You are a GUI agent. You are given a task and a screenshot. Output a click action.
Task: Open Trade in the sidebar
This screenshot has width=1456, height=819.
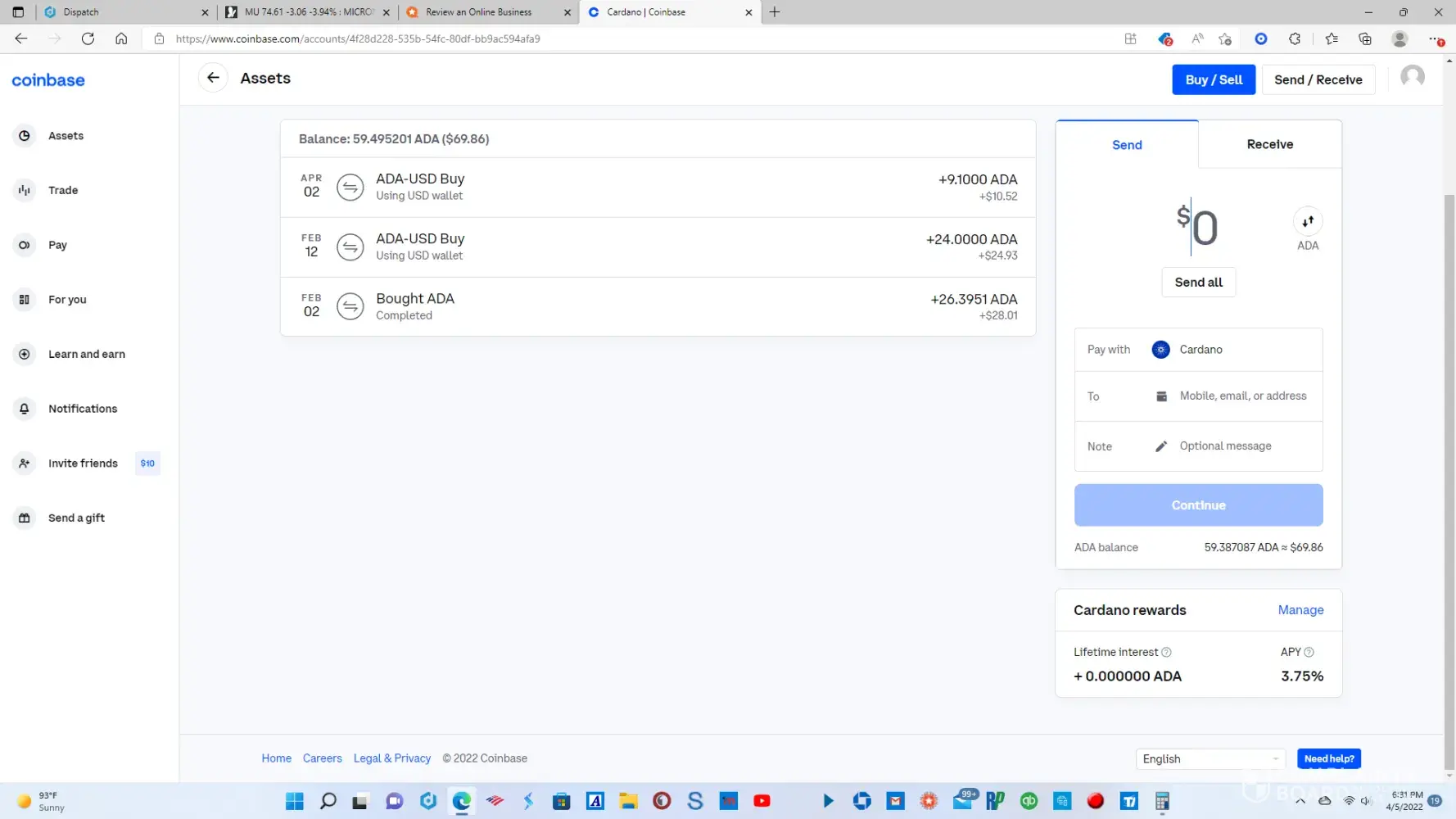(63, 190)
